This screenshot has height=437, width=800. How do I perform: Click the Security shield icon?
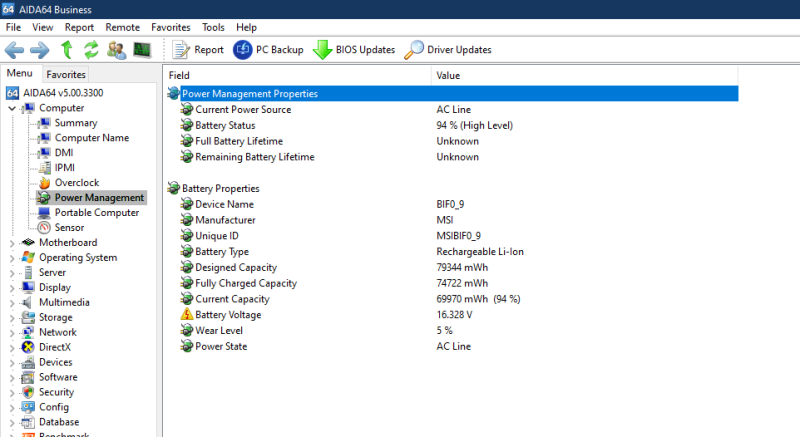point(28,392)
